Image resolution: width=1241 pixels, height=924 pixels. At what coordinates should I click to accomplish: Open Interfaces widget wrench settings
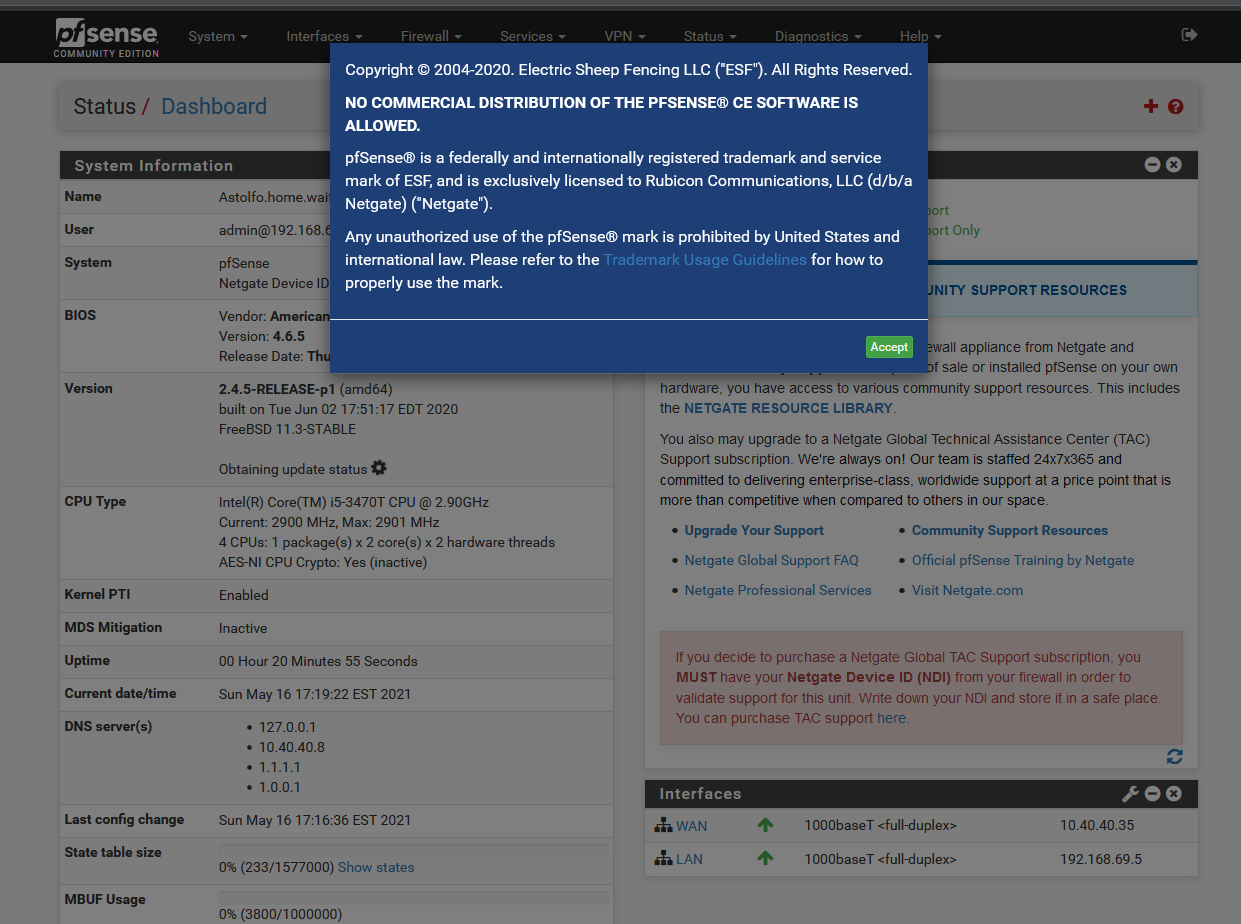1131,794
